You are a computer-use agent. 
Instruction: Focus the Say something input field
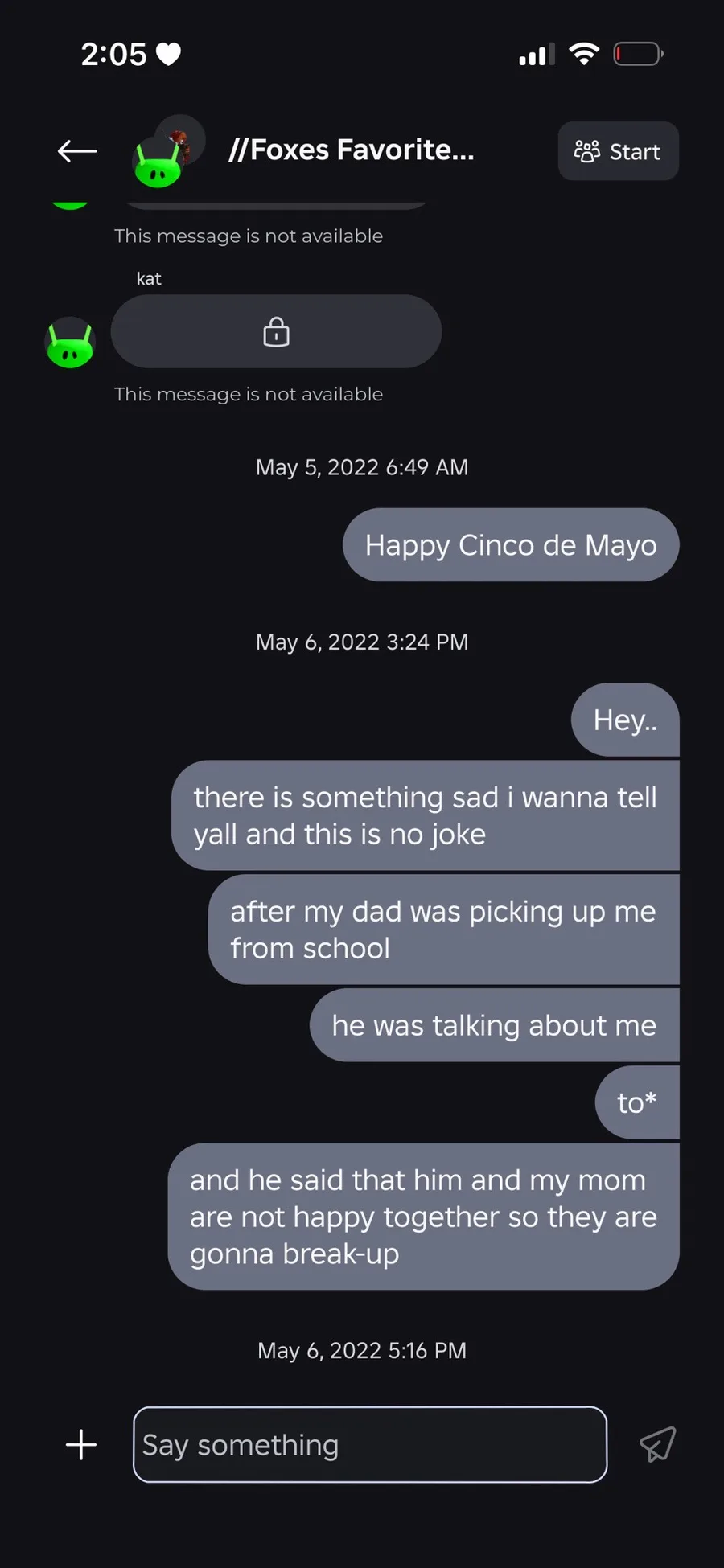pyautogui.click(x=370, y=1444)
